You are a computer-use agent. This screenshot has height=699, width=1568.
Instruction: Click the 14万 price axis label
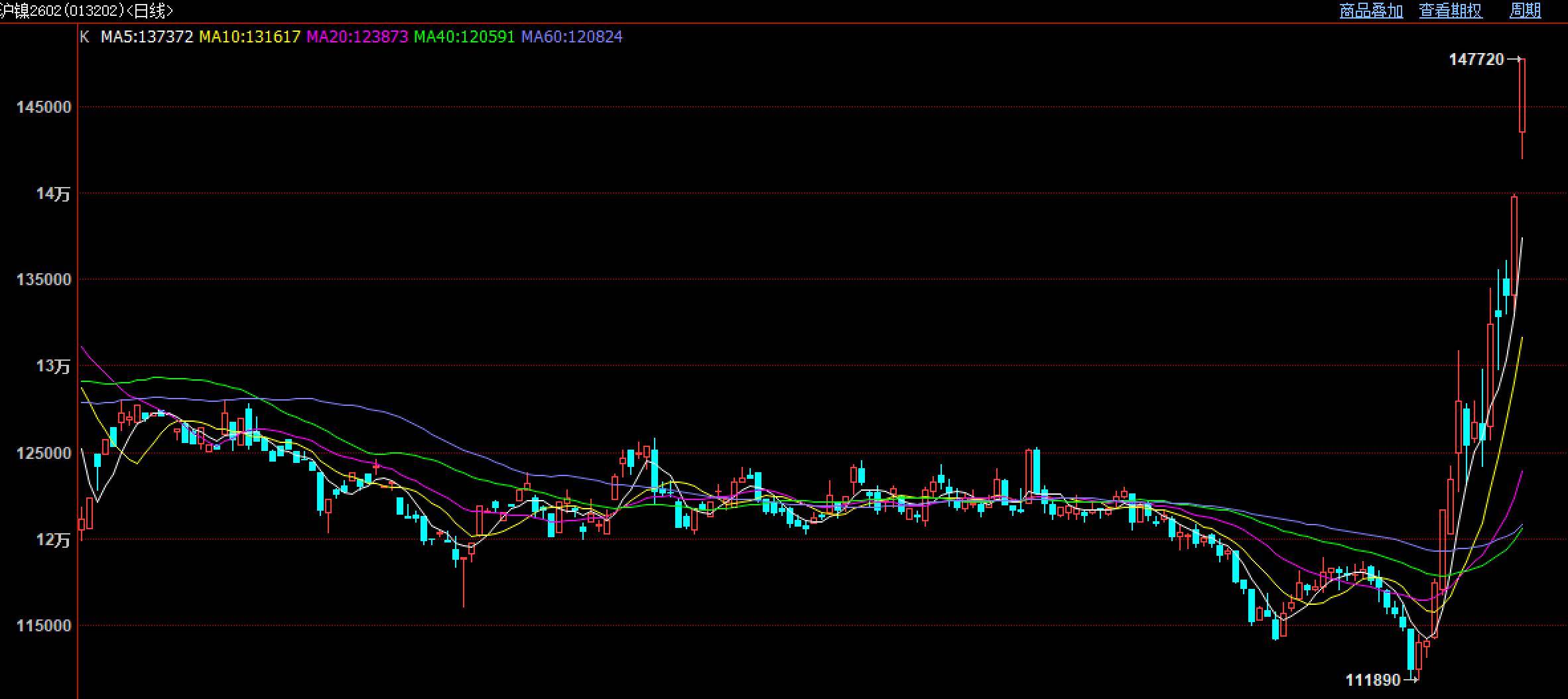coord(53,194)
